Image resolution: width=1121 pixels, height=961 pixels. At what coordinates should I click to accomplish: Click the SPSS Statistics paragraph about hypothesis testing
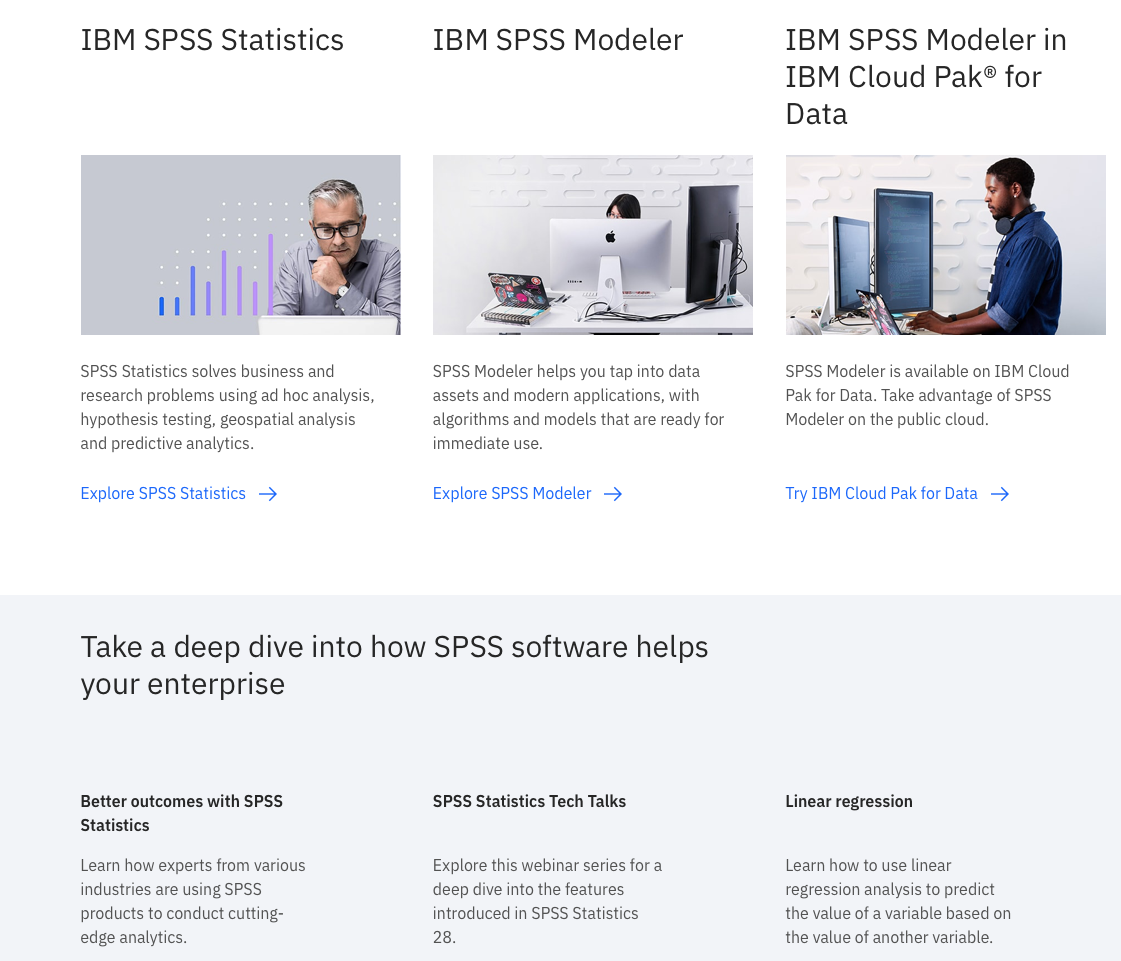[227, 407]
